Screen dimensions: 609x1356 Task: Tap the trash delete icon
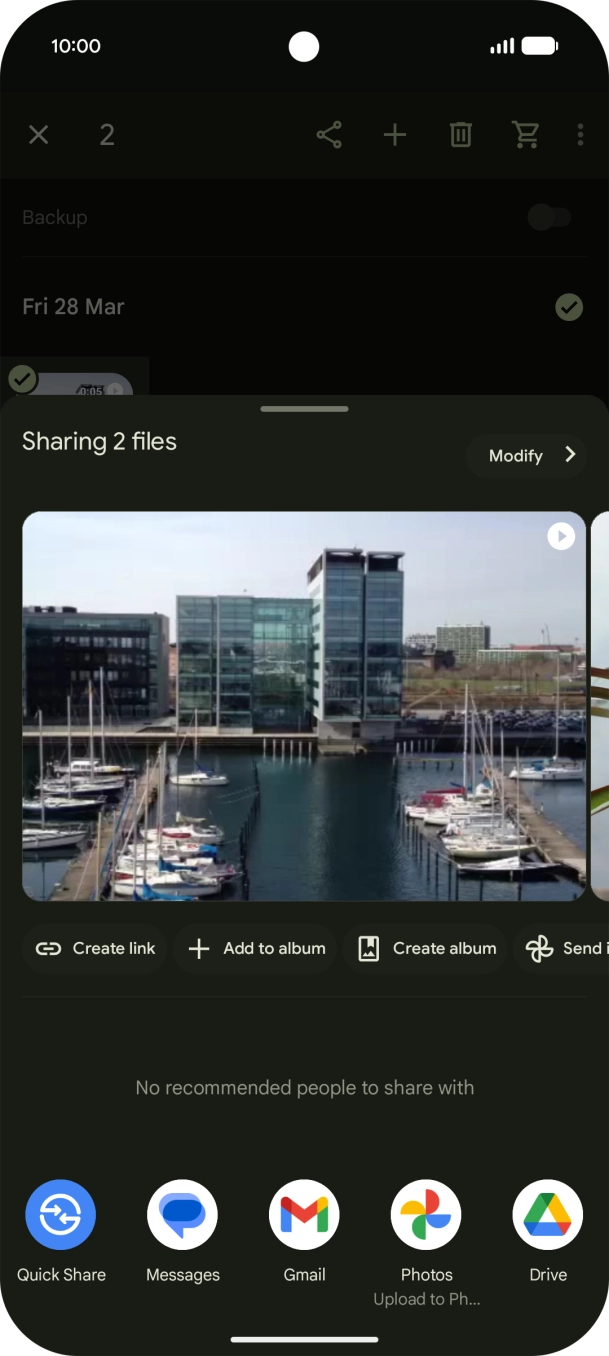460,135
